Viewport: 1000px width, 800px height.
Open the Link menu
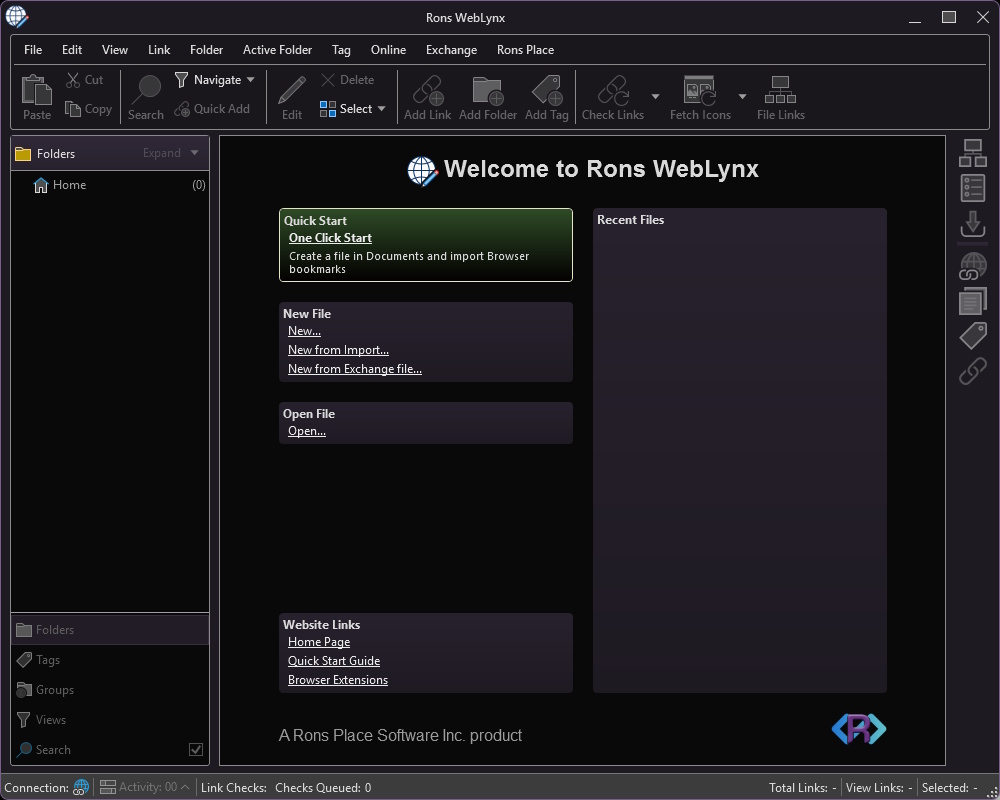(159, 50)
